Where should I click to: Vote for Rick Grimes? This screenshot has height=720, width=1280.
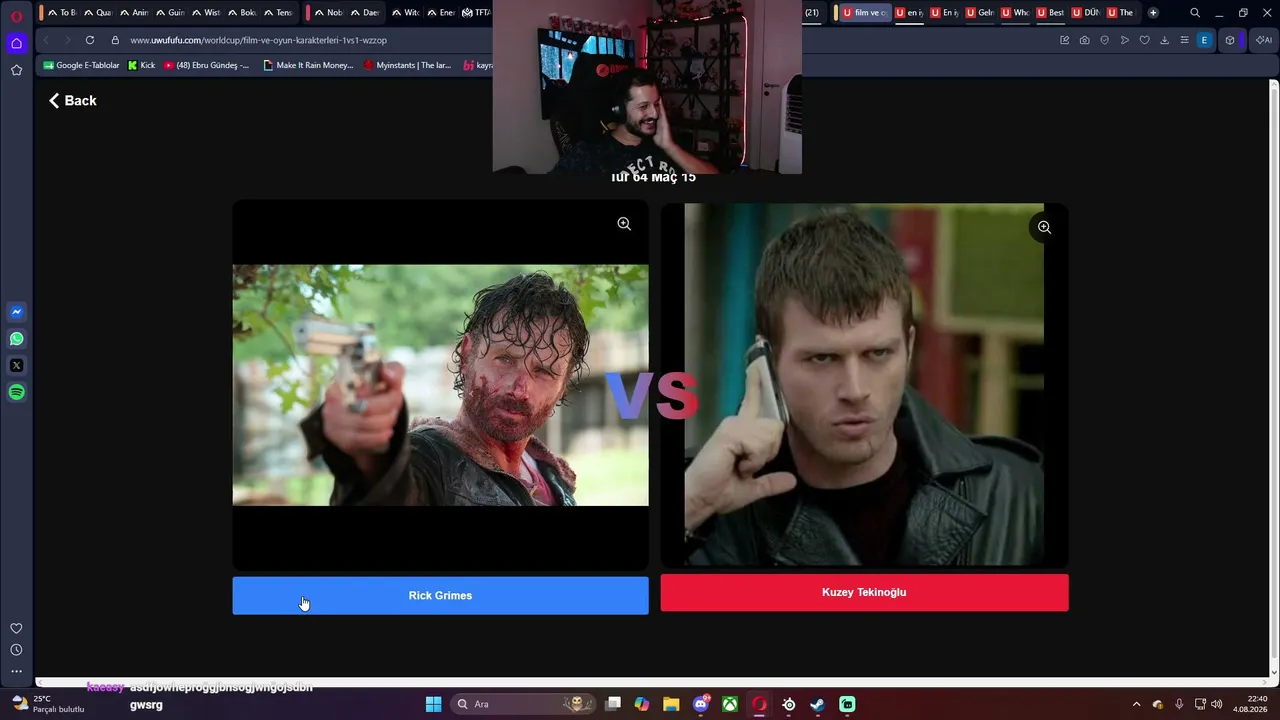coord(440,596)
